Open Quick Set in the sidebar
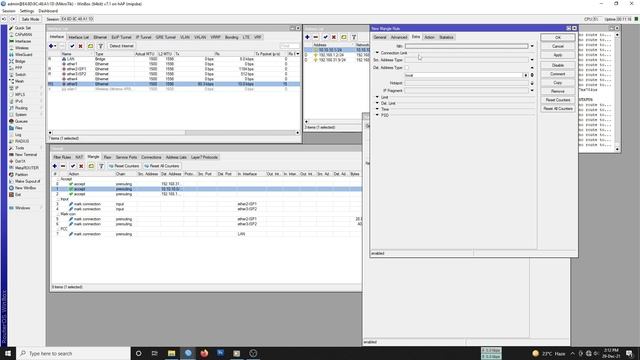The height and width of the screenshot is (360, 640). tap(22, 28)
